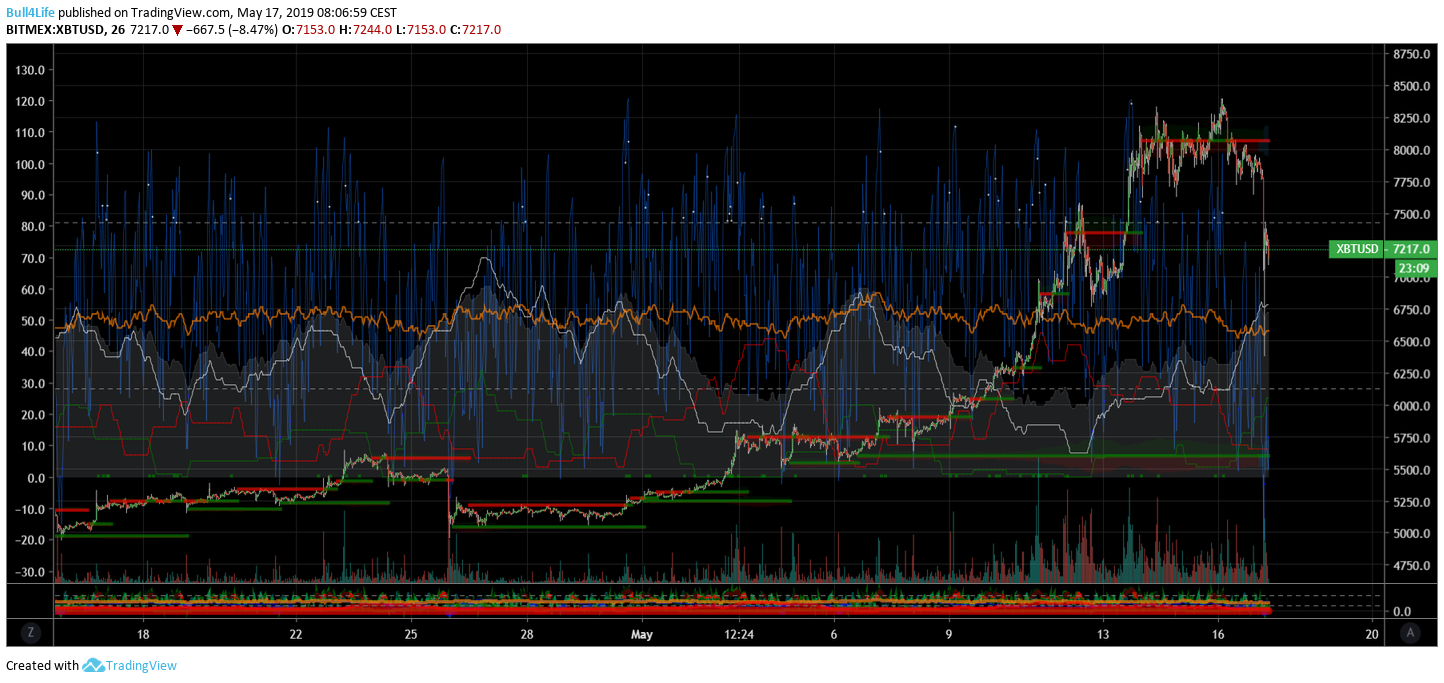Viewport: 1444px width, 683px height.
Task: Click 130.0 on the indicator scale
Action: (x=31, y=70)
